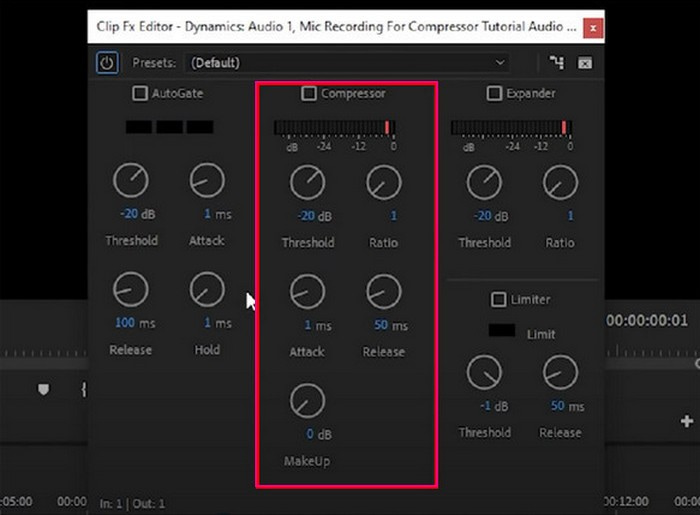Click the In: 1 | Out: 1 status text

coord(132,504)
